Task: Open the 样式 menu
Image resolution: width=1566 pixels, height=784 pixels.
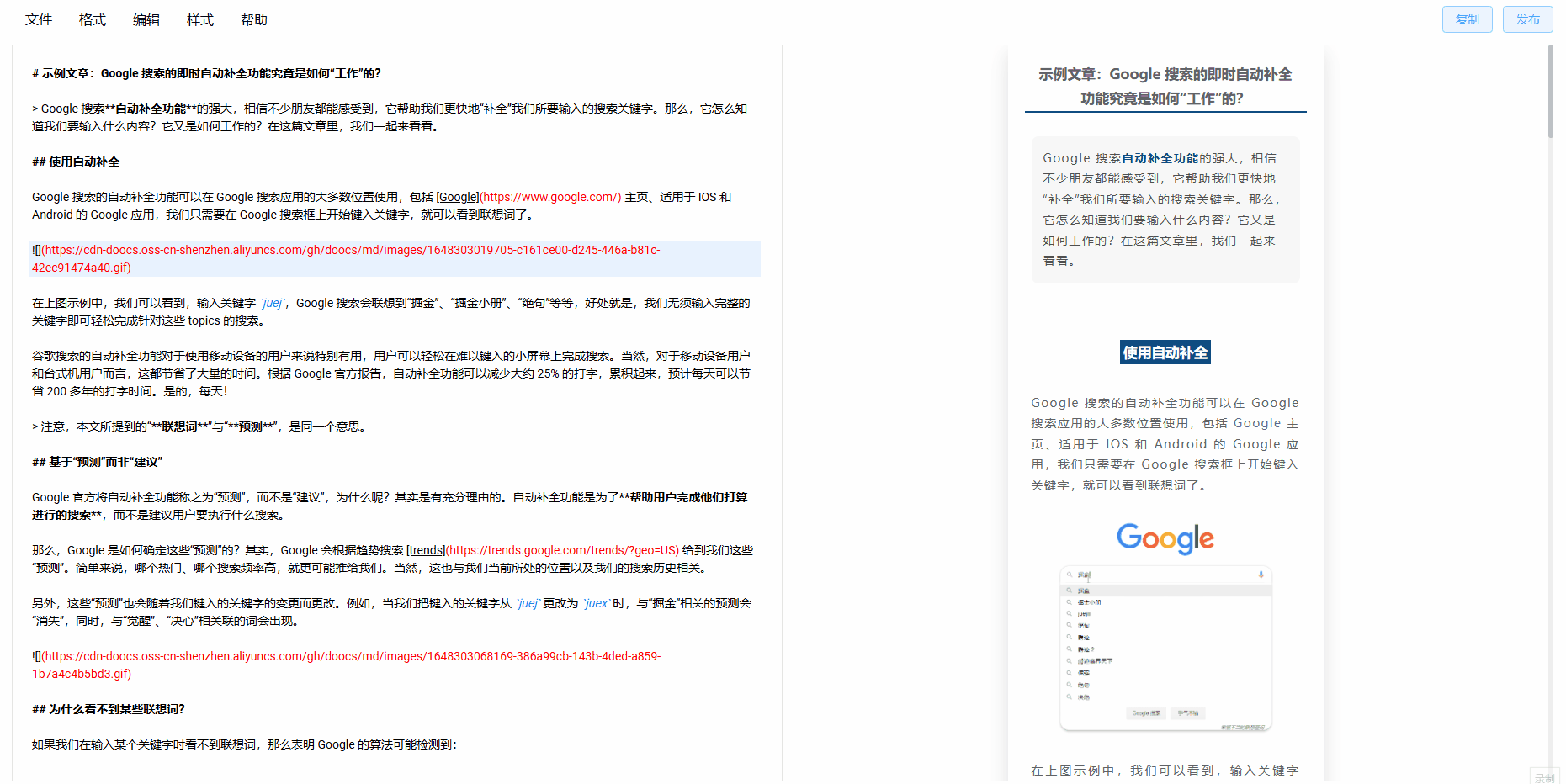Action: (x=200, y=19)
